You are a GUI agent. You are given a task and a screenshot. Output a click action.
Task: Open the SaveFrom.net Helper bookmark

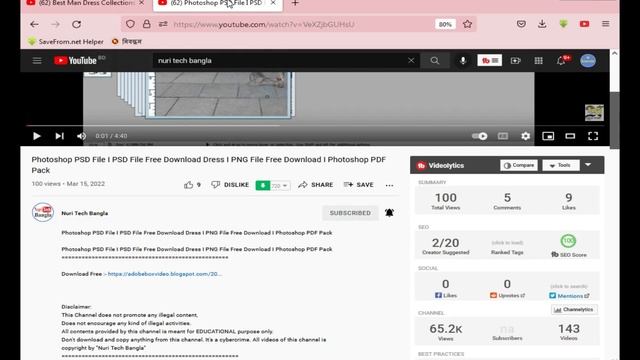click(66, 42)
